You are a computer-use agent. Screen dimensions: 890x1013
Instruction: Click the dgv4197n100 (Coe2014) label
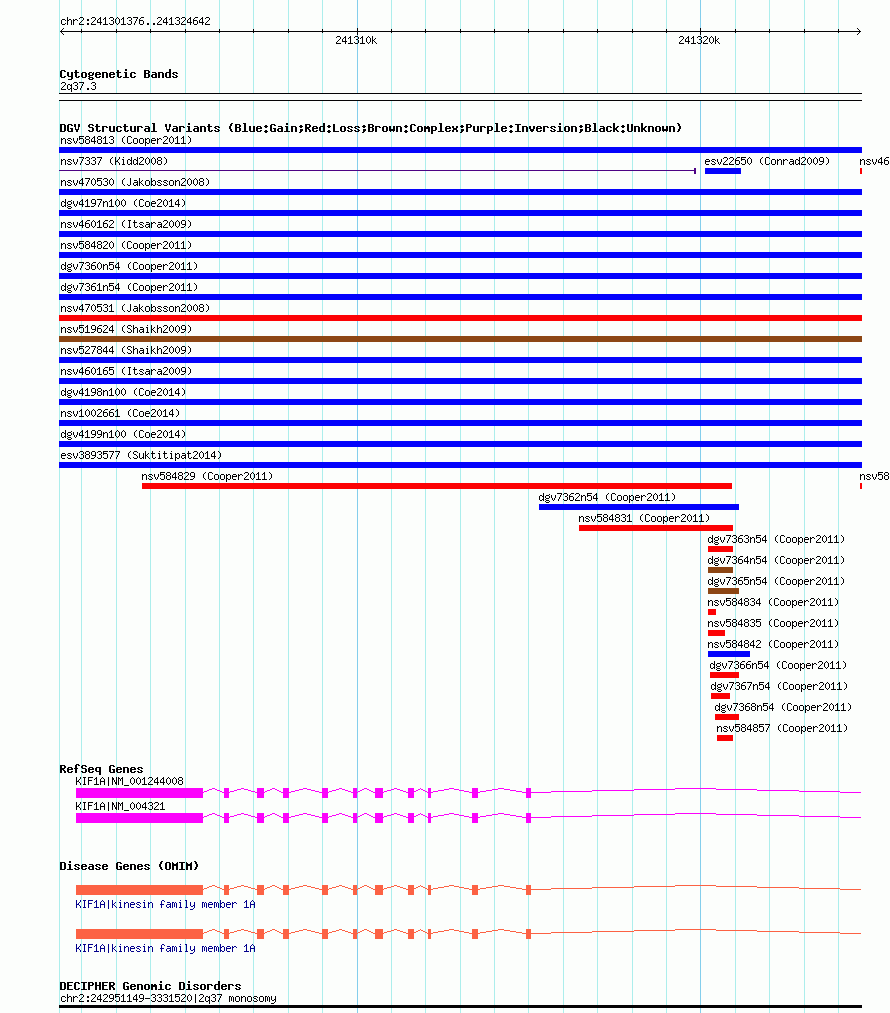coord(123,204)
